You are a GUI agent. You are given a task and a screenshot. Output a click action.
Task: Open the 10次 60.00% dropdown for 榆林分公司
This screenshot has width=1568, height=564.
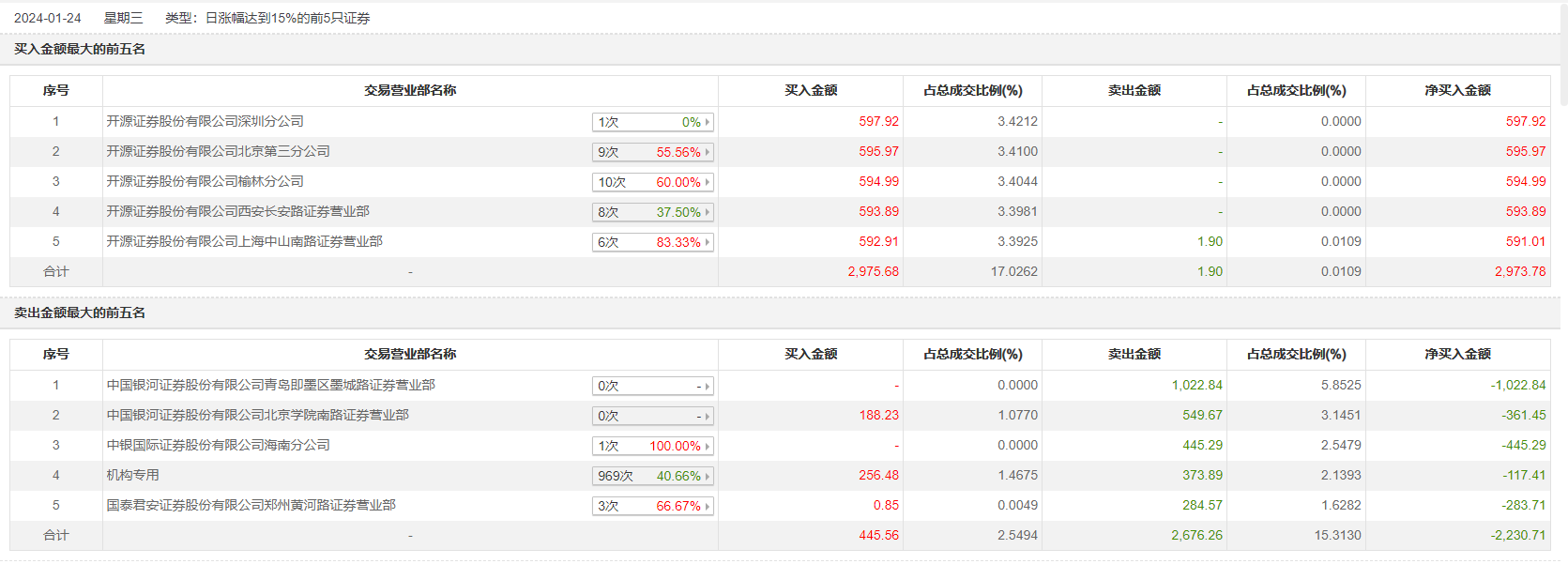coord(653,182)
